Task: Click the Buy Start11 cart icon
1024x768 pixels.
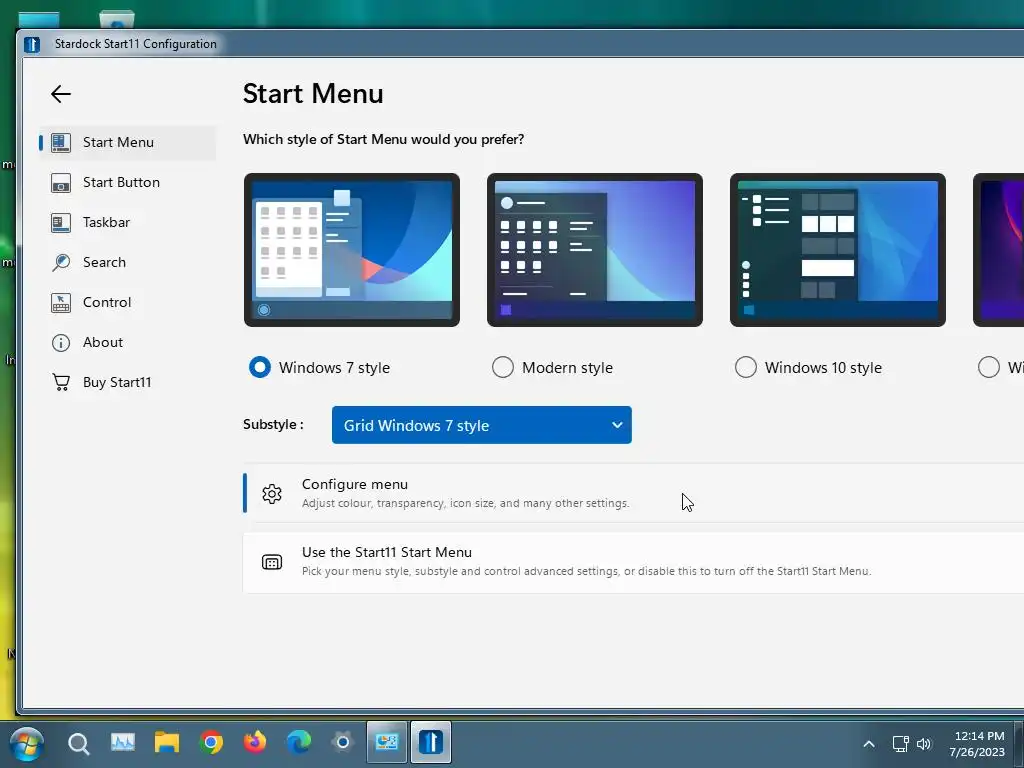Action: pyautogui.click(x=61, y=382)
